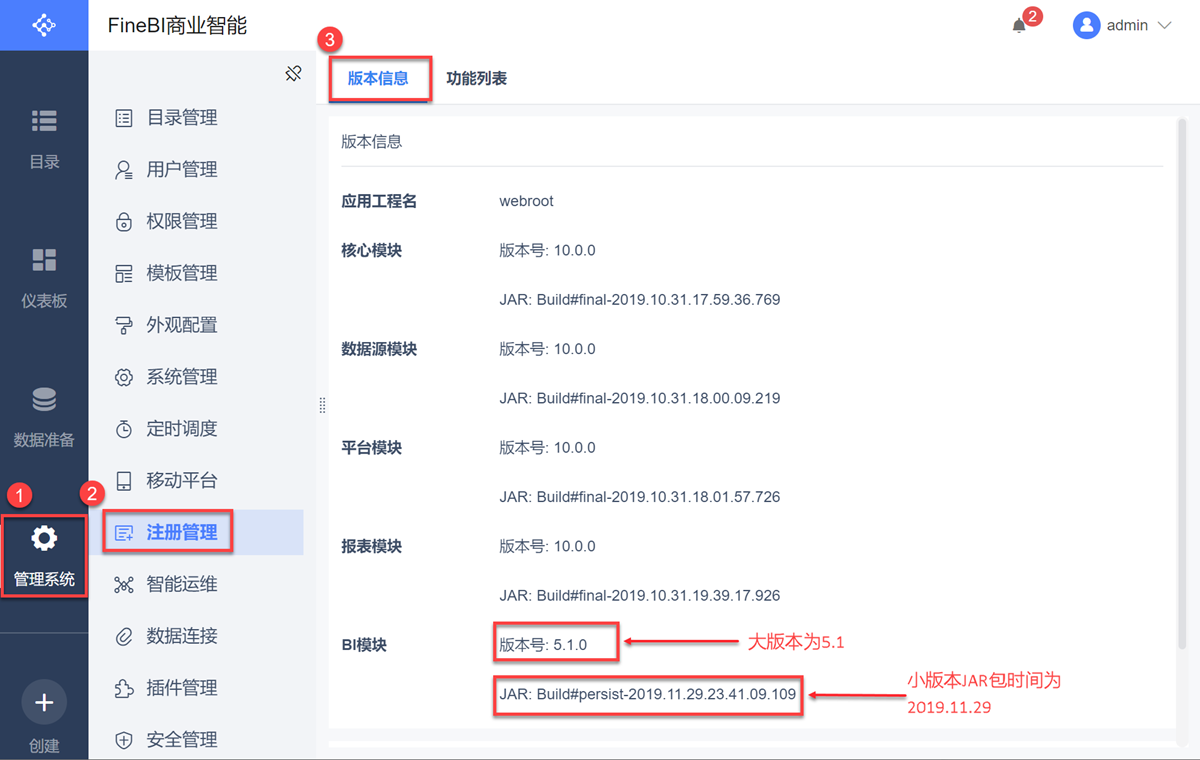This screenshot has width=1200, height=760.
Task: Select the 应用工程名 label
Action: point(379,201)
